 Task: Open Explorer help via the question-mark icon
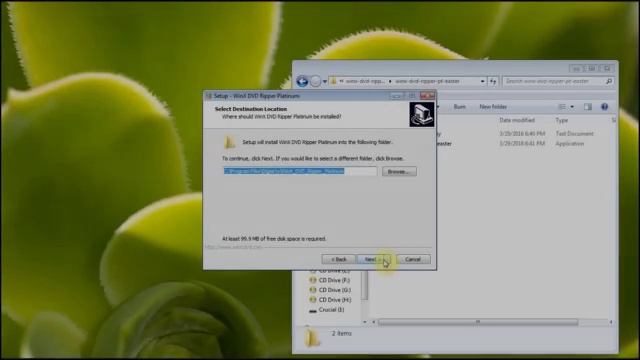[604, 107]
